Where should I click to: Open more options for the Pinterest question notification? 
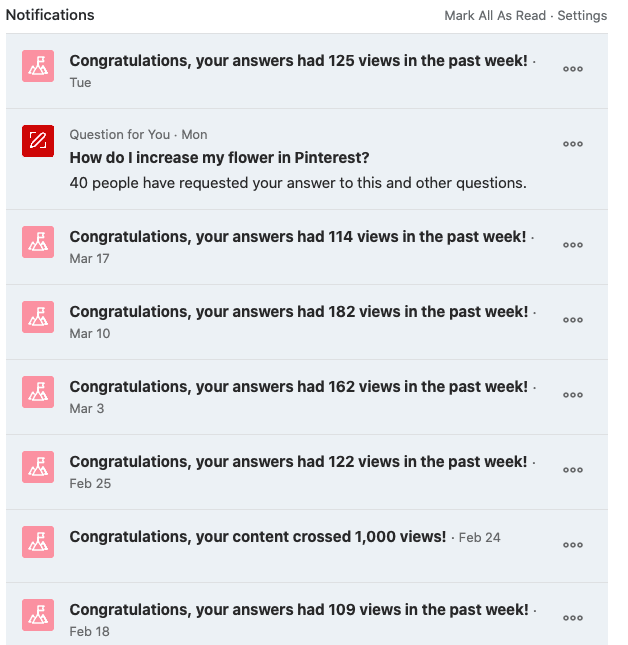click(573, 144)
